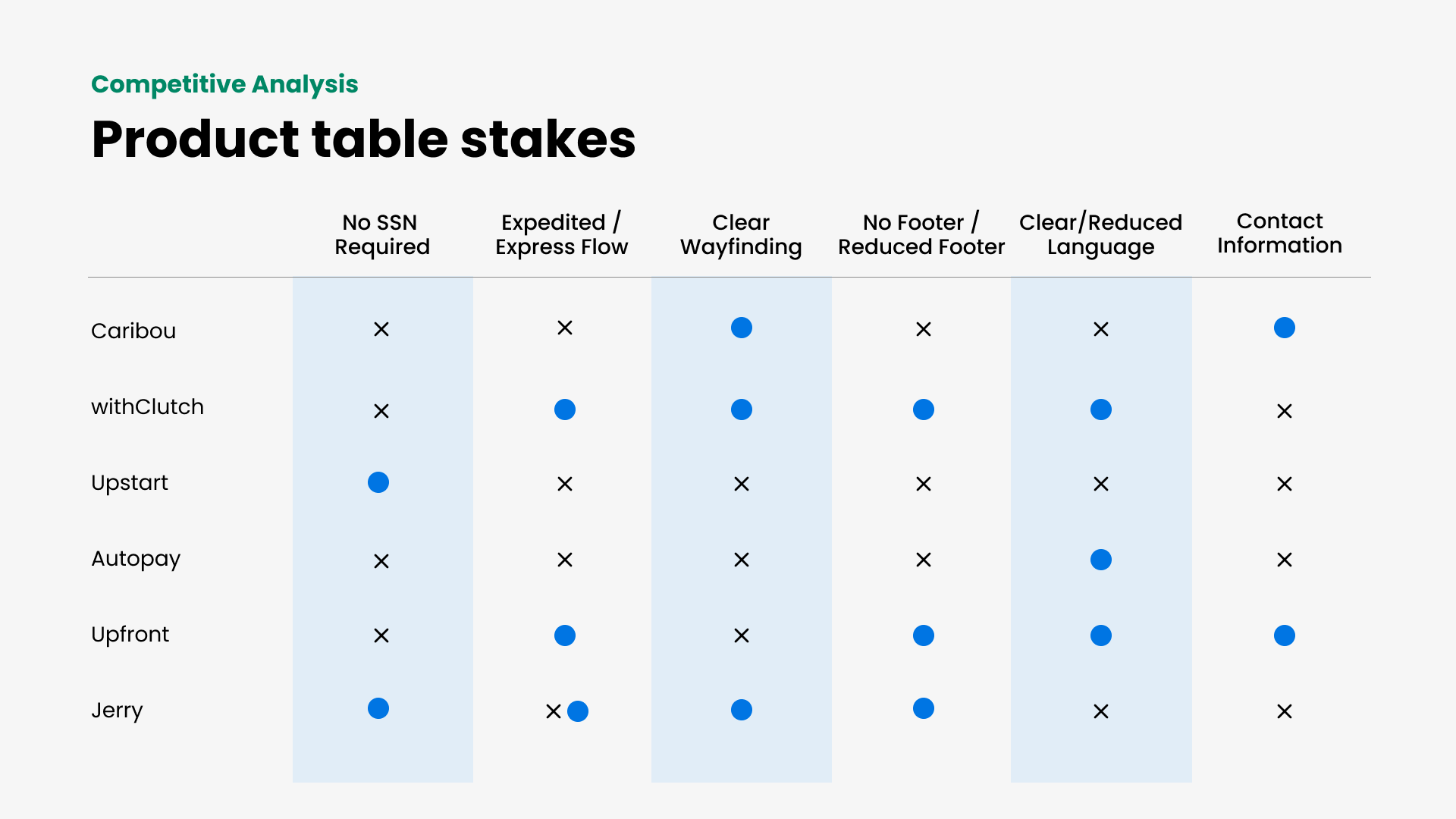Click the Product table stakes title

pos(363,140)
